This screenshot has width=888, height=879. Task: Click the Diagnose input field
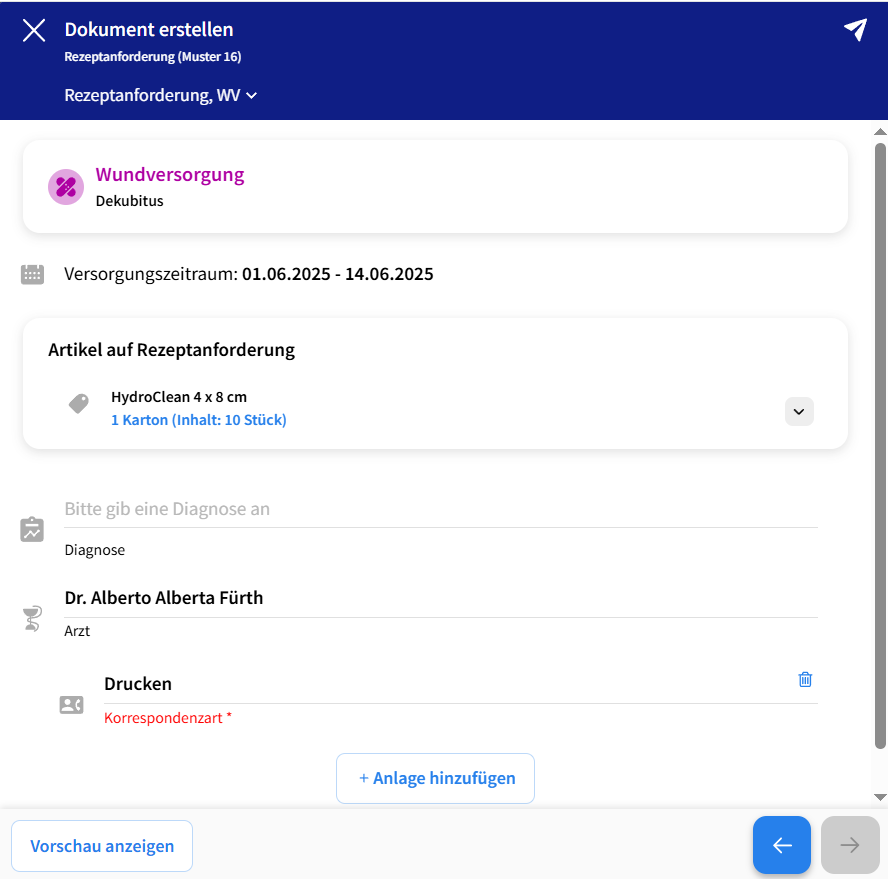(440, 509)
